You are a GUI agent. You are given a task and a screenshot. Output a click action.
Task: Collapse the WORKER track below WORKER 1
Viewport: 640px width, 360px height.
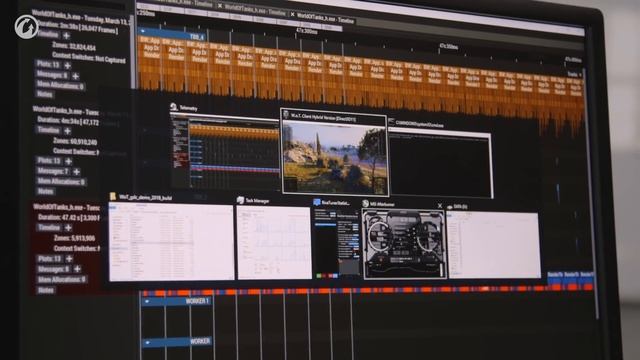point(148,342)
